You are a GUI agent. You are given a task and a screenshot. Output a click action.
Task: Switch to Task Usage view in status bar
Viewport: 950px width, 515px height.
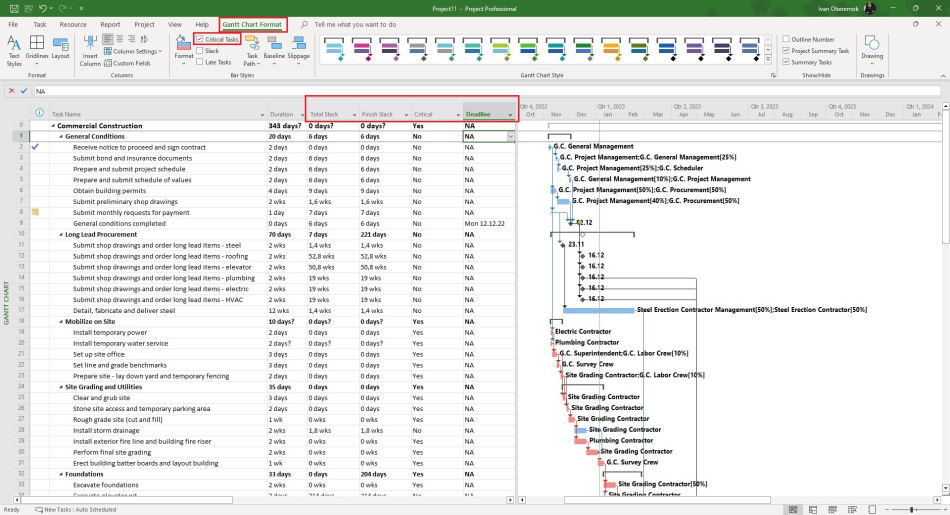(x=813, y=510)
